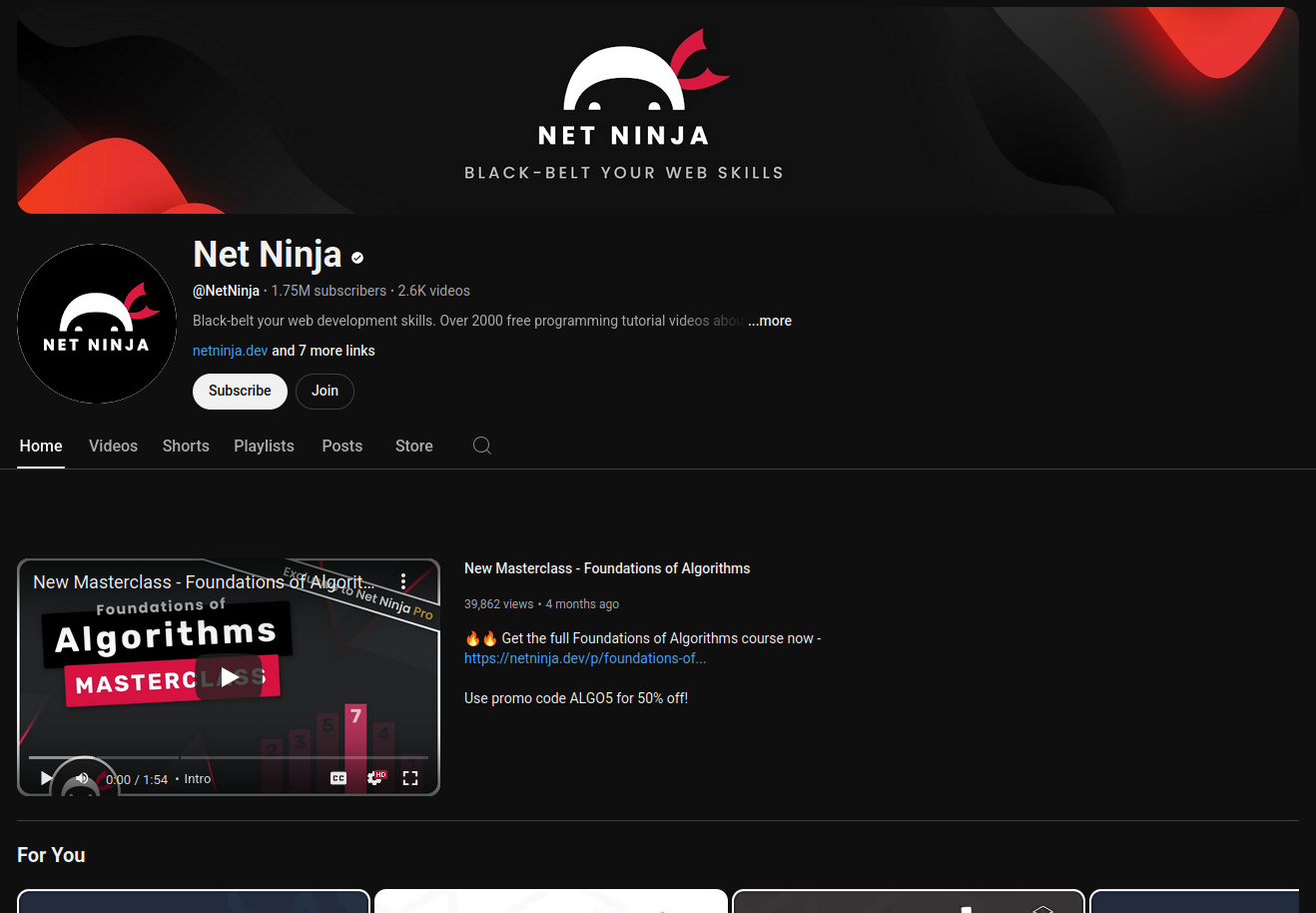Image resolution: width=1316 pixels, height=913 pixels.
Task: Open the Posts tab
Action: click(342, 446)
